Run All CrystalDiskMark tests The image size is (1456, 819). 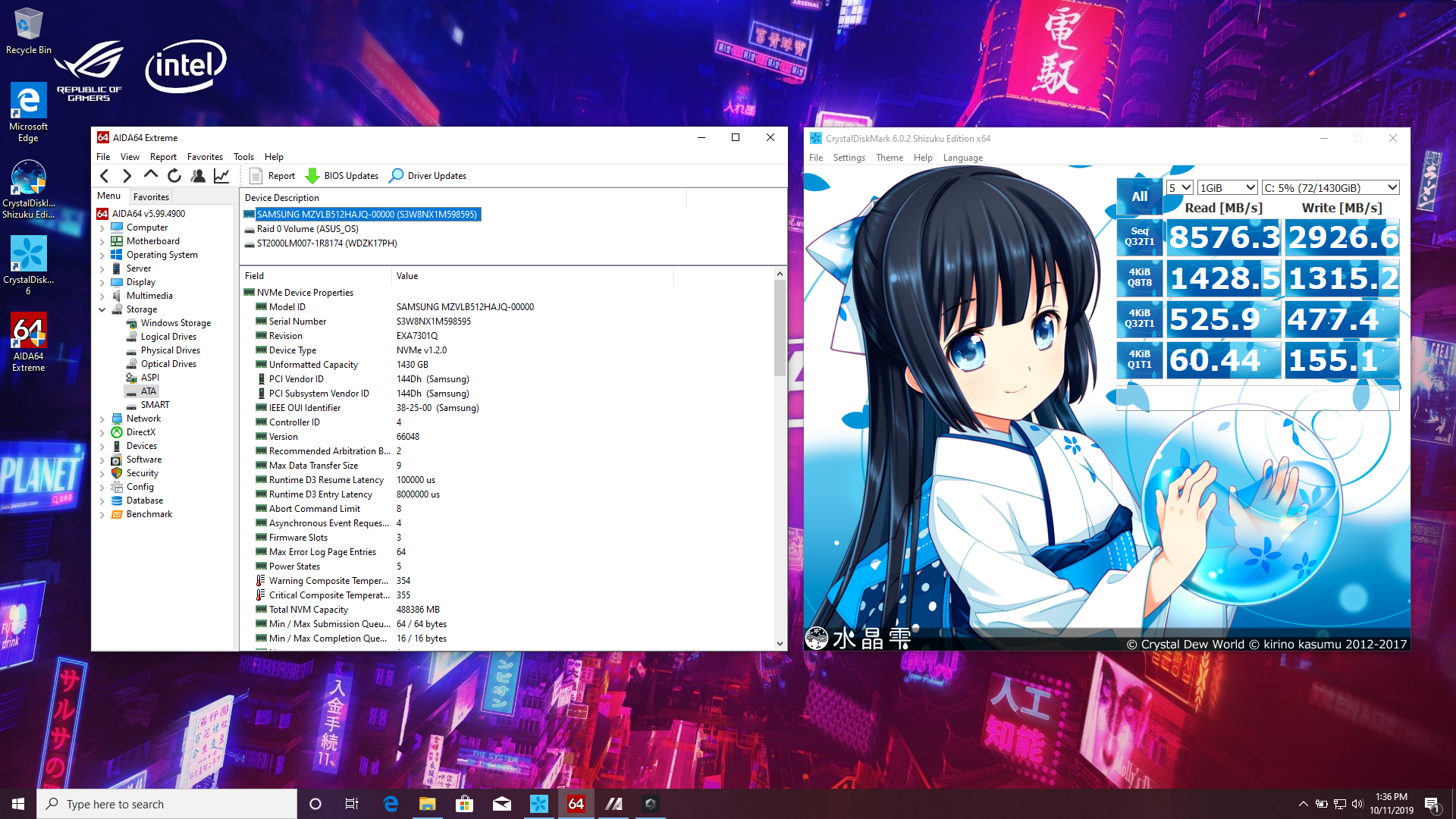1139,196
